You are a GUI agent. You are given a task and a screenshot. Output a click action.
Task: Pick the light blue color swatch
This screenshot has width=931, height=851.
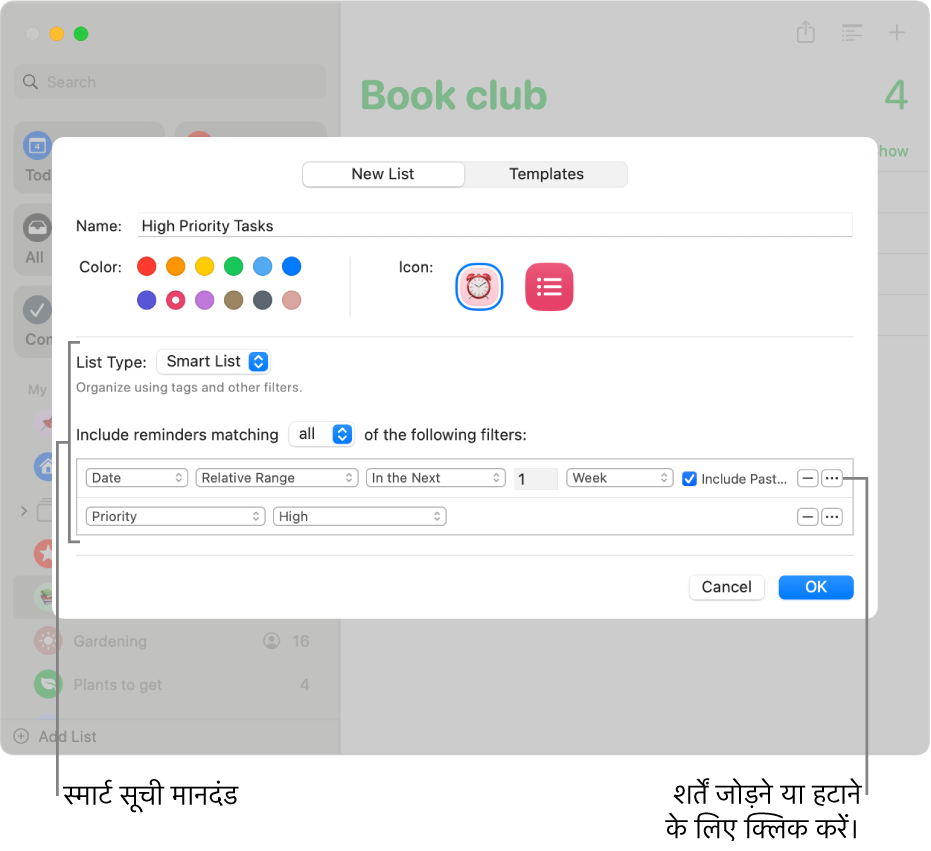pos(262,267)
